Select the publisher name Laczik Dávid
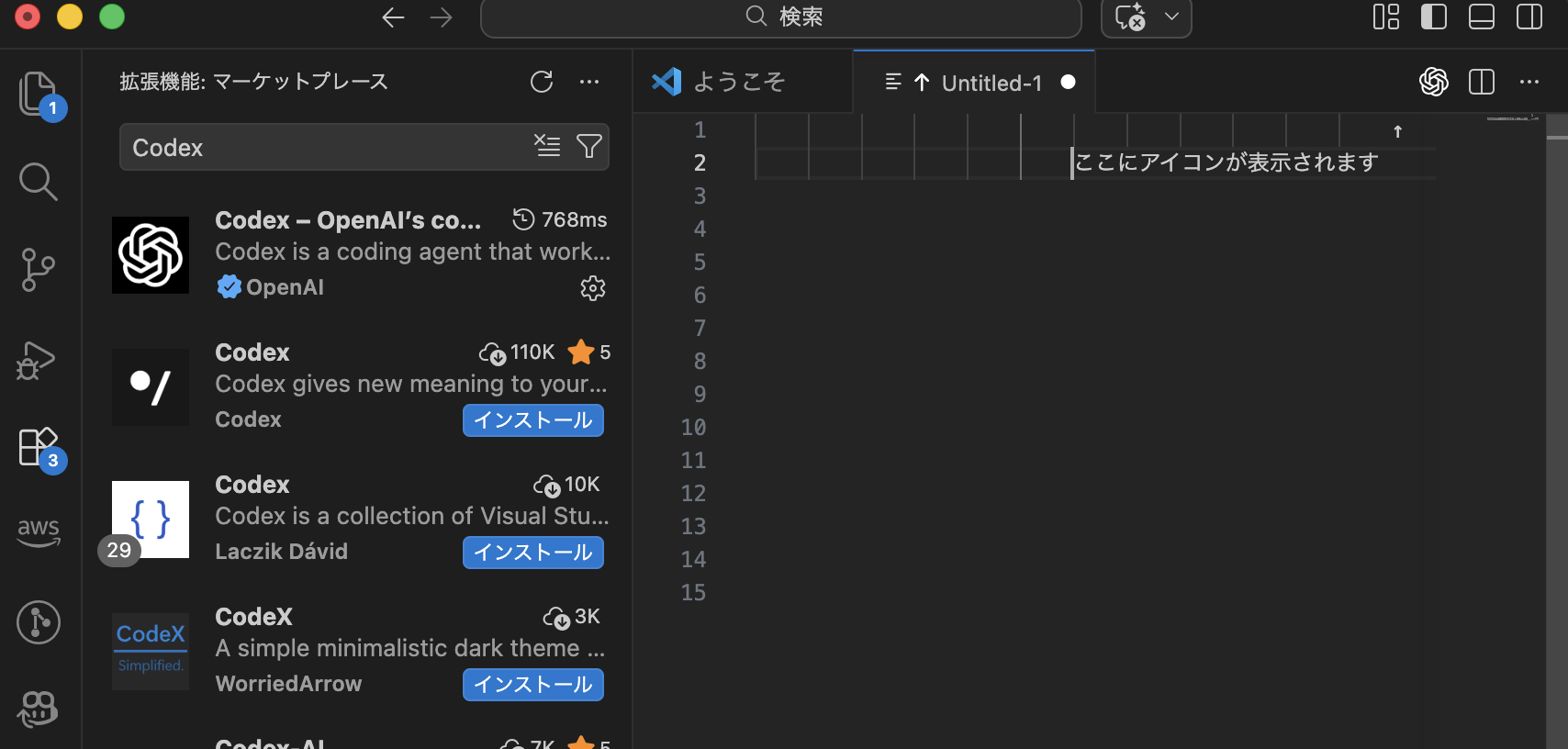This screenshot has width=1568, height=749. 282,552
